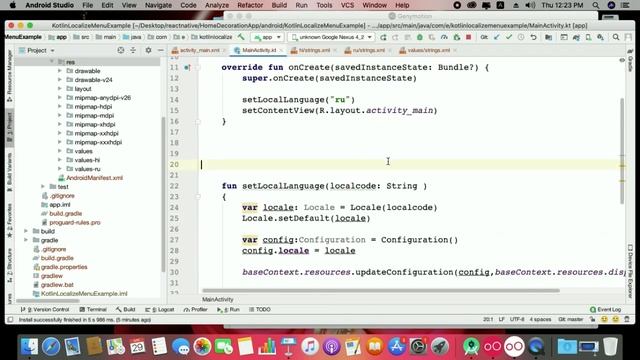Open the Project view type dropdown
Image resolution: width=640 pixels, height=360 pixels.
point(37,50)
